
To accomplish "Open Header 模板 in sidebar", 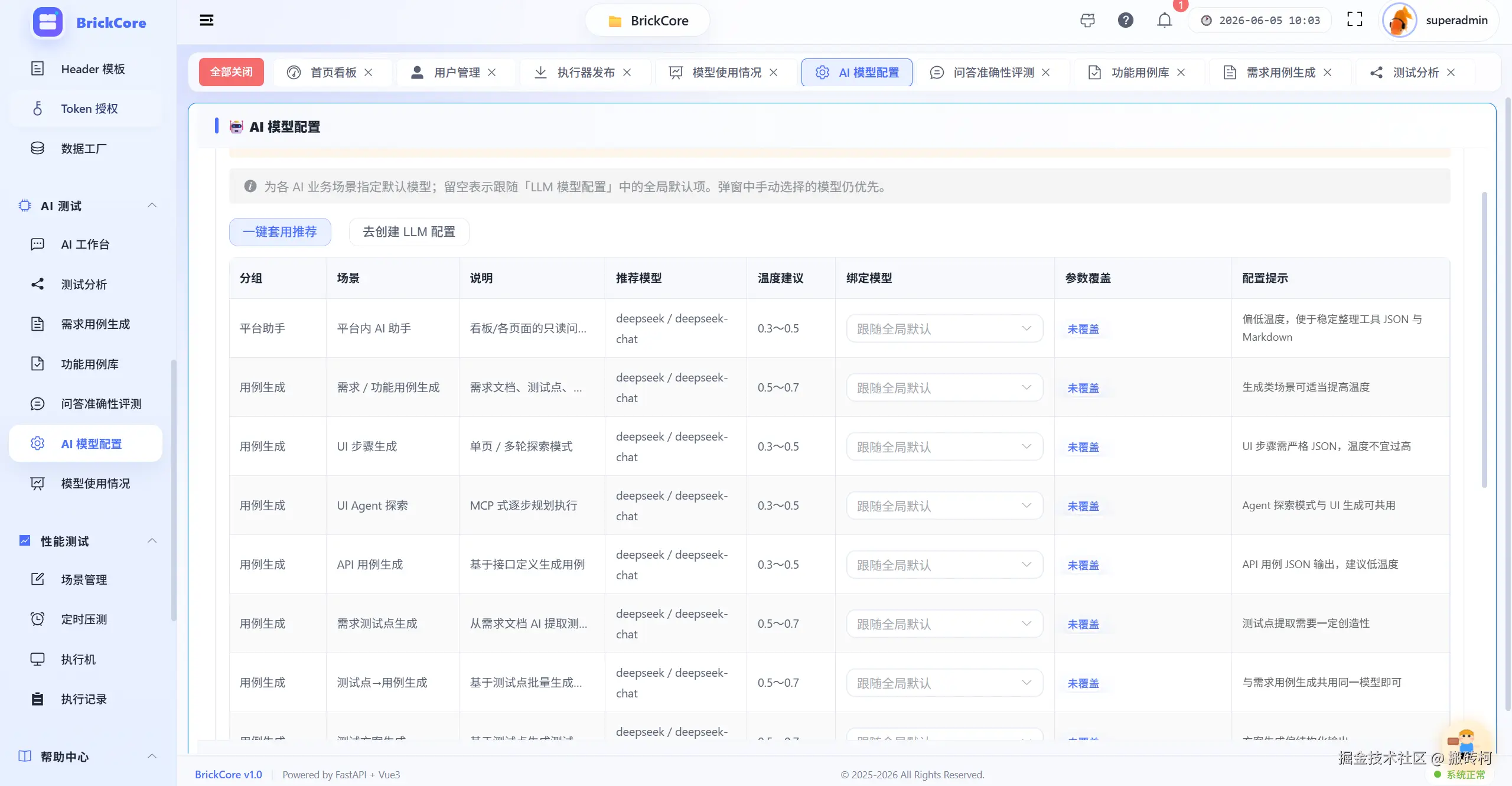I will pos(86,69).
